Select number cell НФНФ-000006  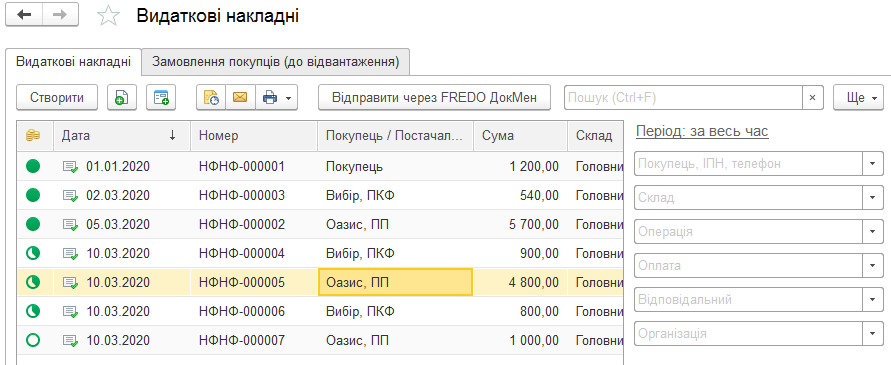(x=254, y=311)
